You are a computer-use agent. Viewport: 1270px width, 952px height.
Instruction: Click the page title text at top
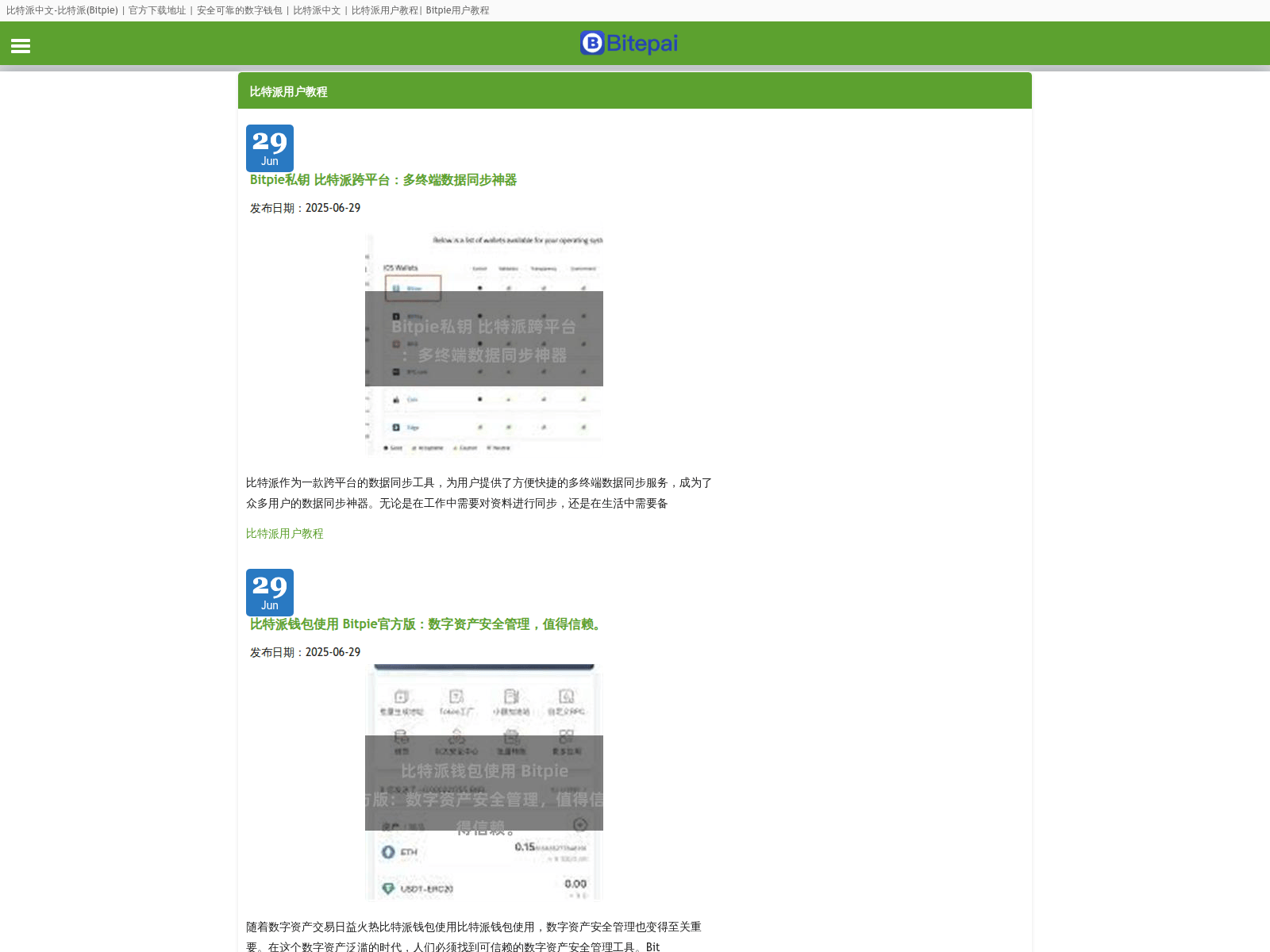pos(248,10)
